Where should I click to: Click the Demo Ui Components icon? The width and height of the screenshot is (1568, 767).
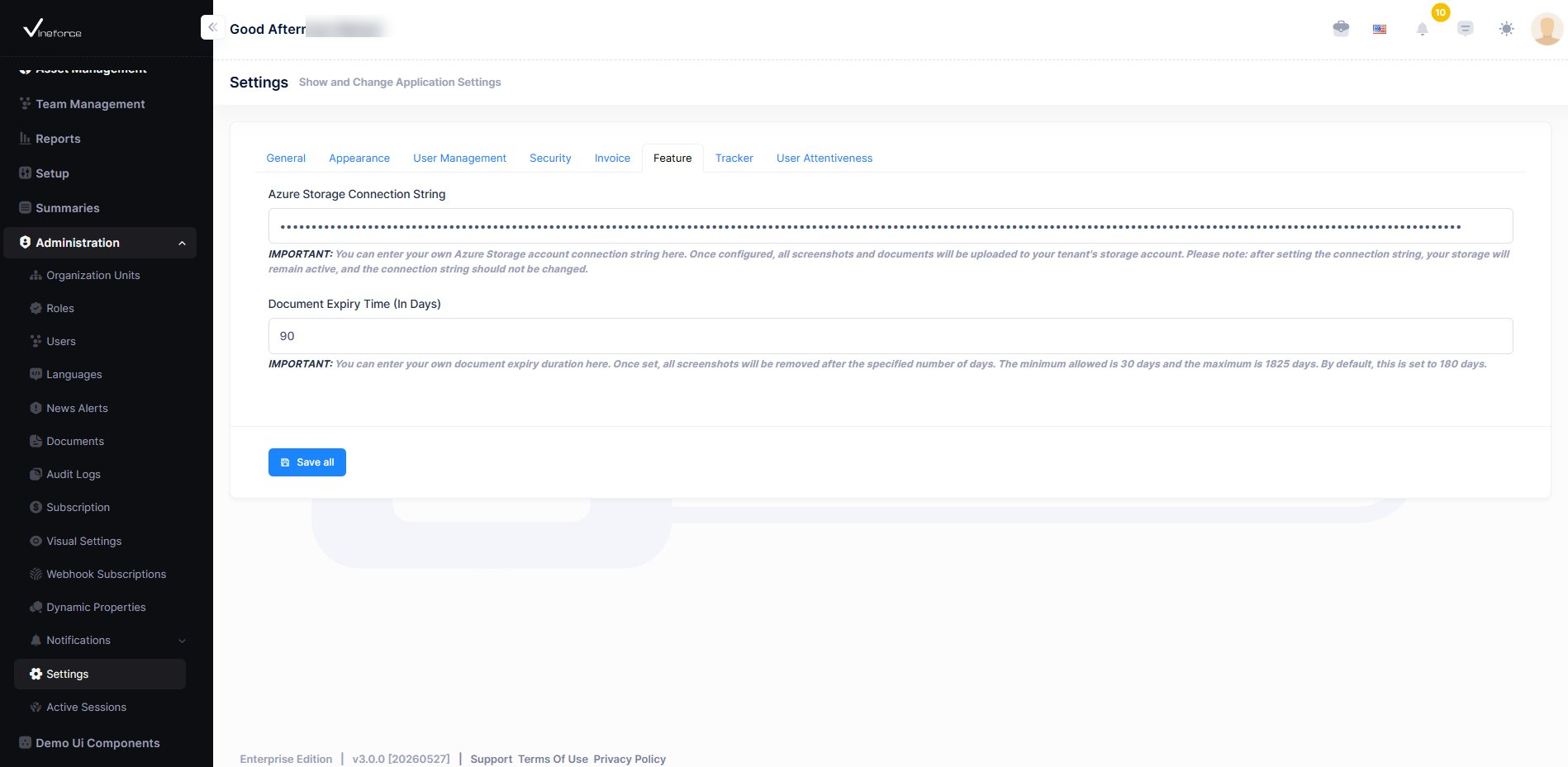point(25,743)
